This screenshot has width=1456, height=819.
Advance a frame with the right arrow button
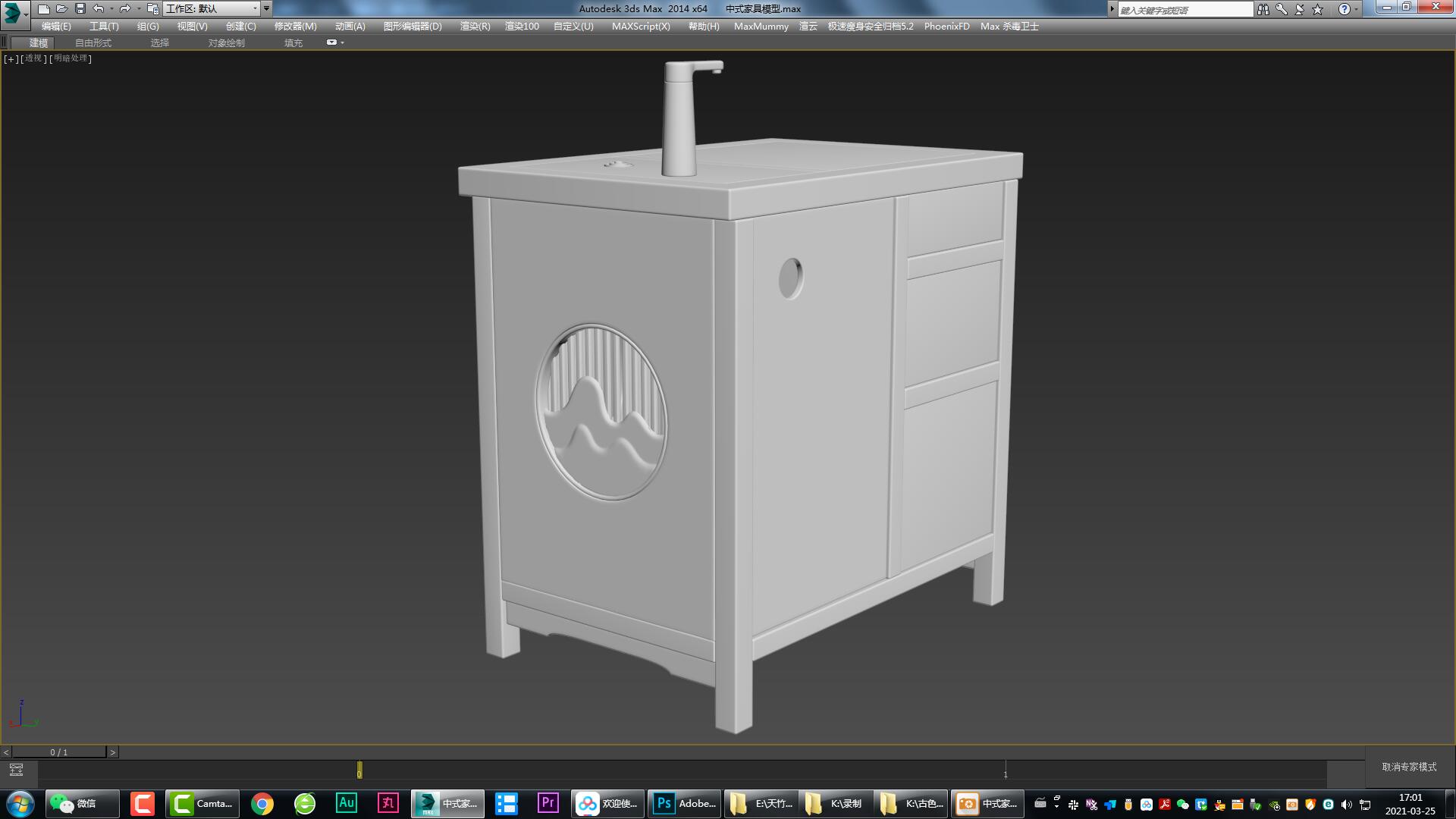pyautogui.click(x=112, y=752)
